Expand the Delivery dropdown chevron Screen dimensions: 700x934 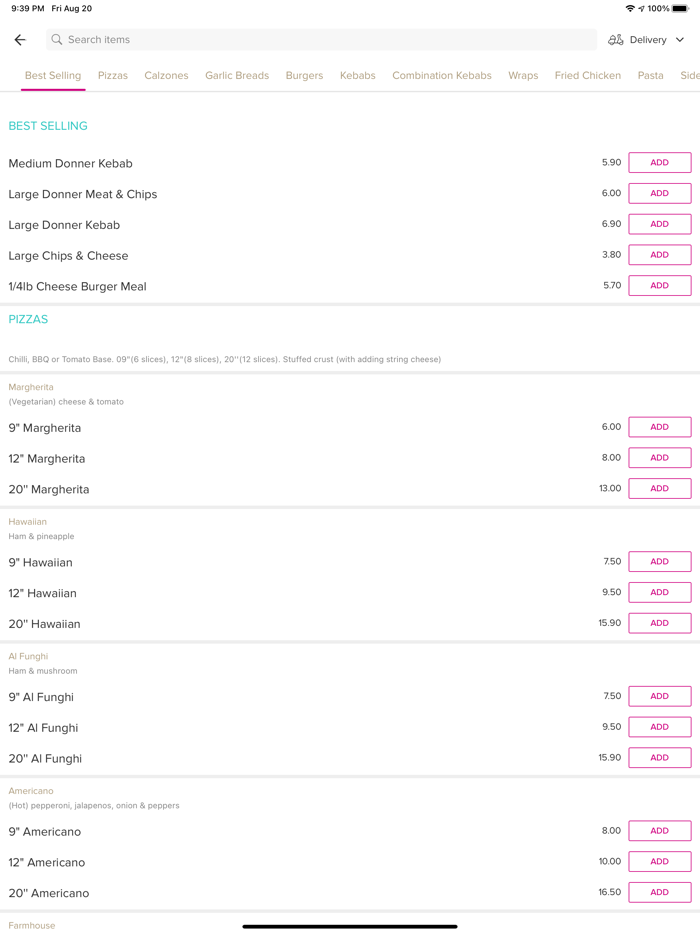[680, 40]
